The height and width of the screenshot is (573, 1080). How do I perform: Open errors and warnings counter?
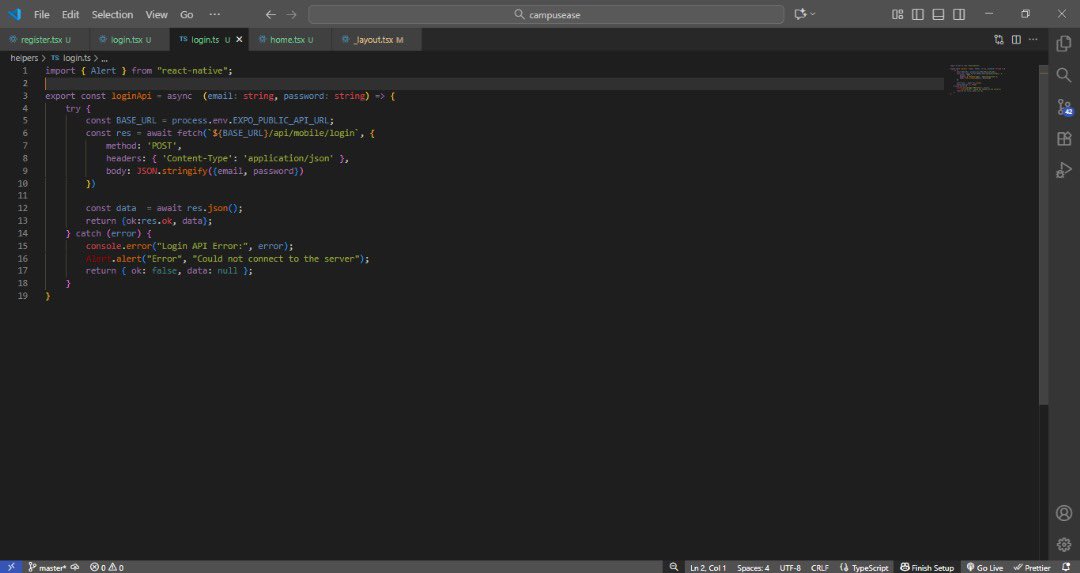107,567
